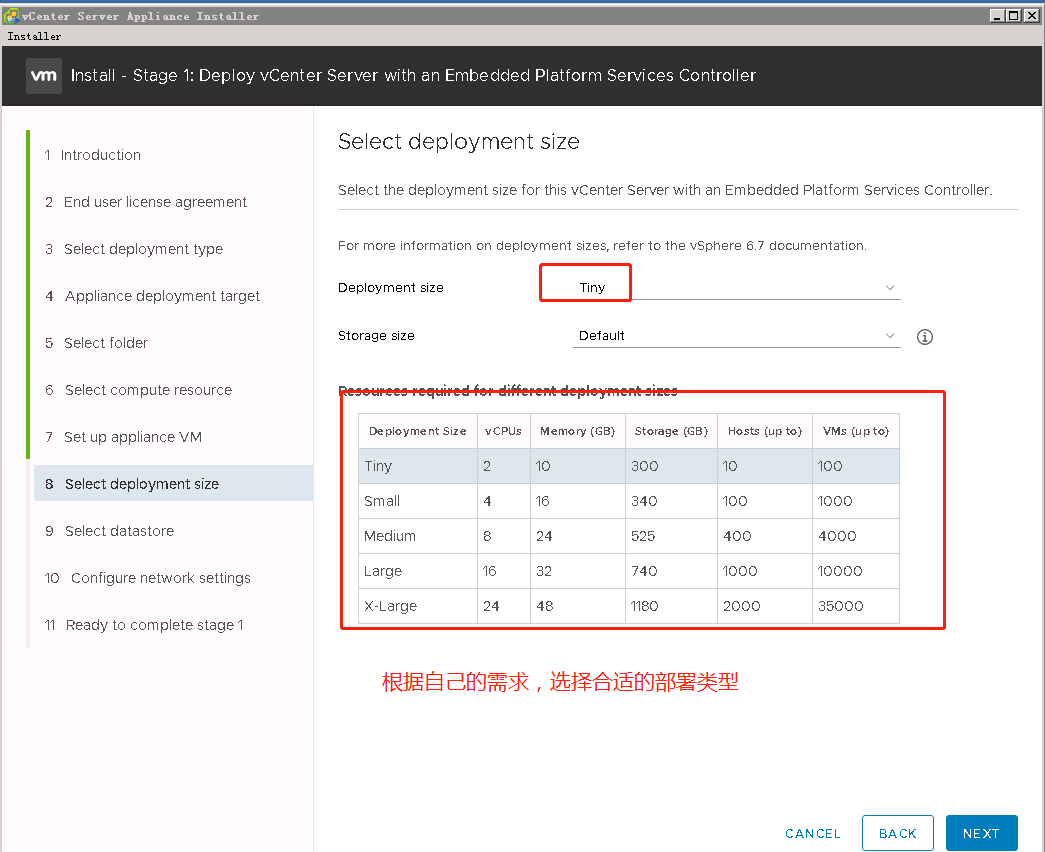The image size is (1045, 852).
Task: Click the Medium row label
Action: tap(390, 536)
